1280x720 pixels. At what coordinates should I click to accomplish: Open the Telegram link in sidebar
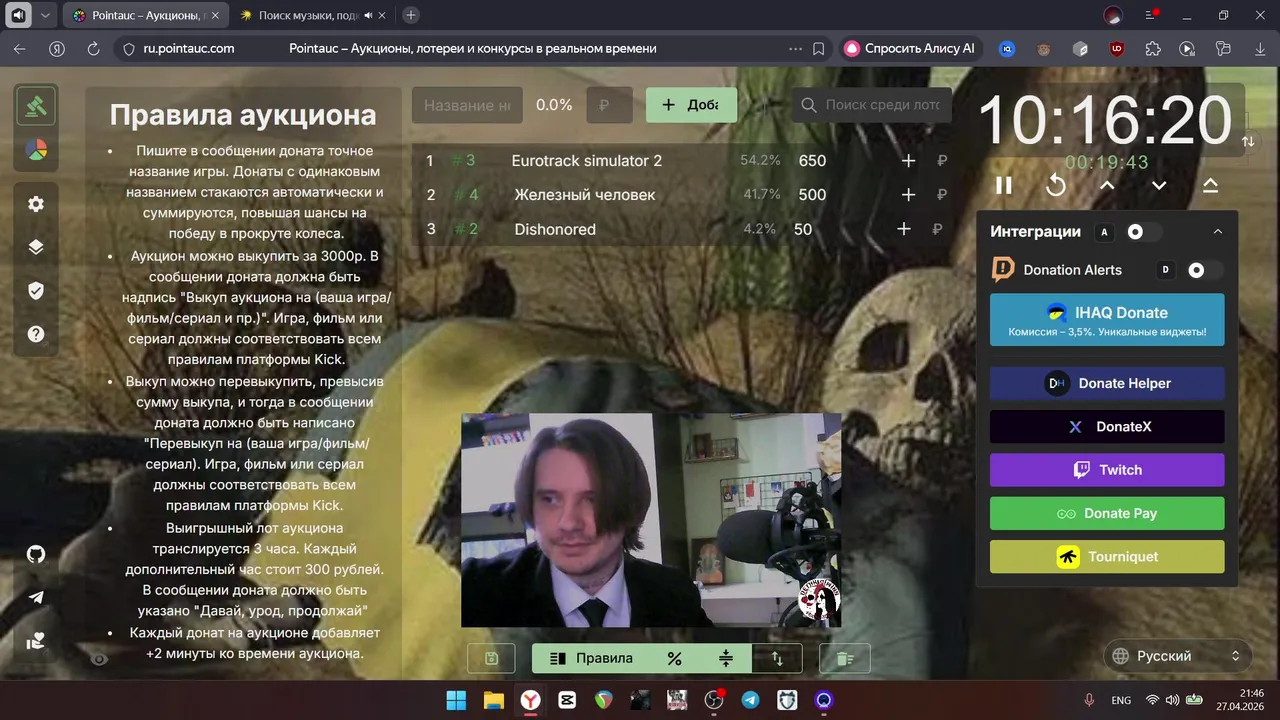point(36,597)
